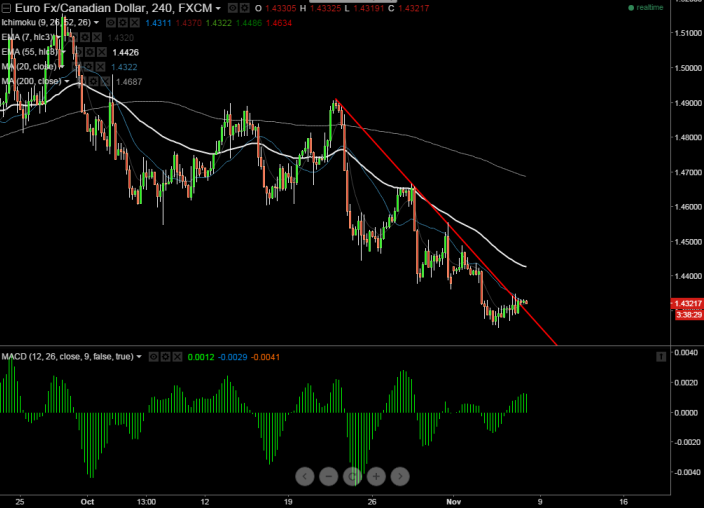Hide the Ichimoku indicator with its eye icon

click(110, 22)
